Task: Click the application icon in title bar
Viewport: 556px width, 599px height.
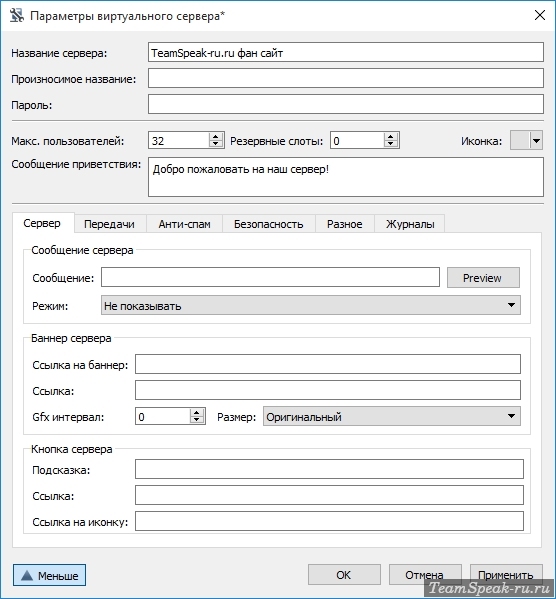Action: pos(17,16)
